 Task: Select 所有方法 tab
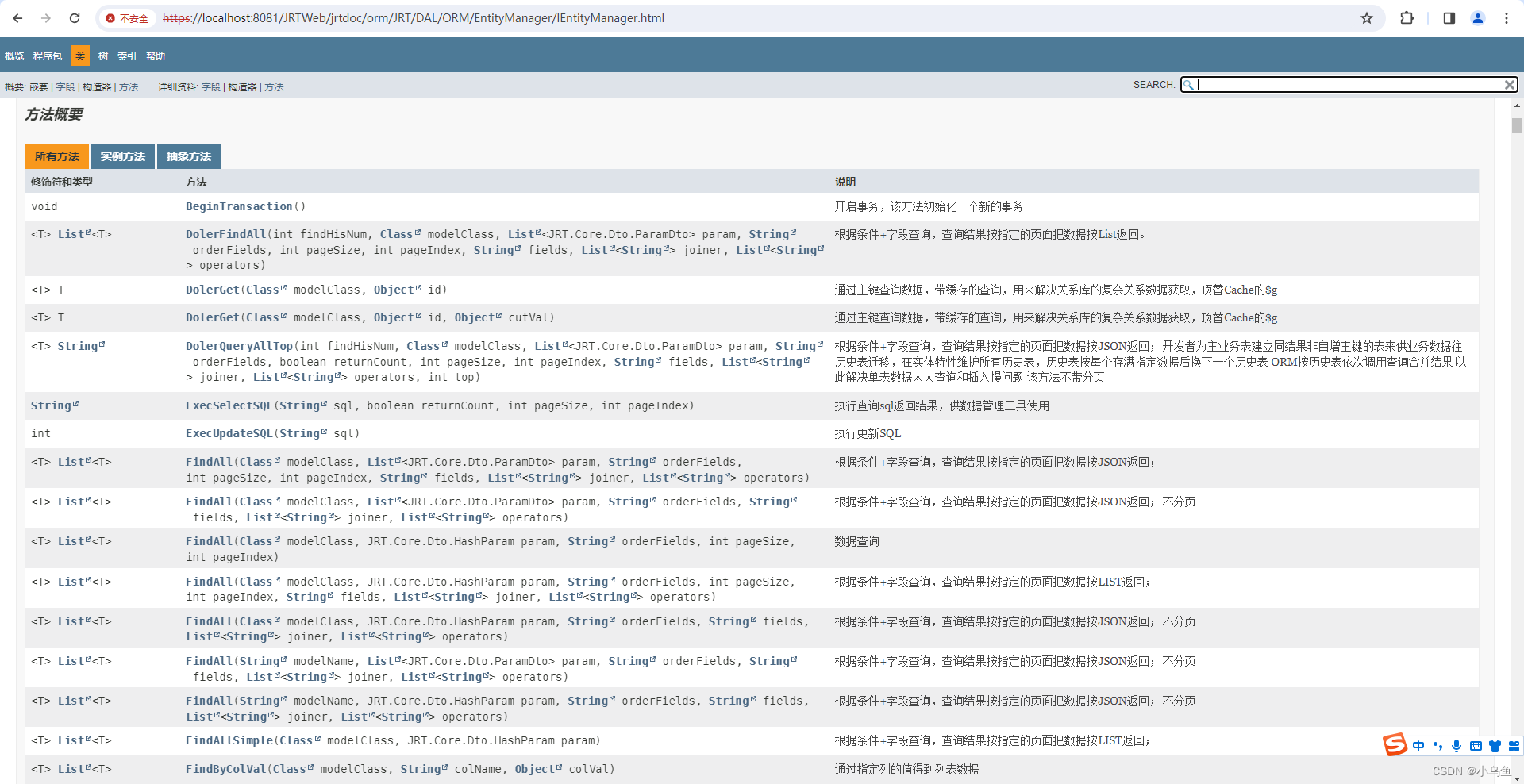[x=57, y=157]
